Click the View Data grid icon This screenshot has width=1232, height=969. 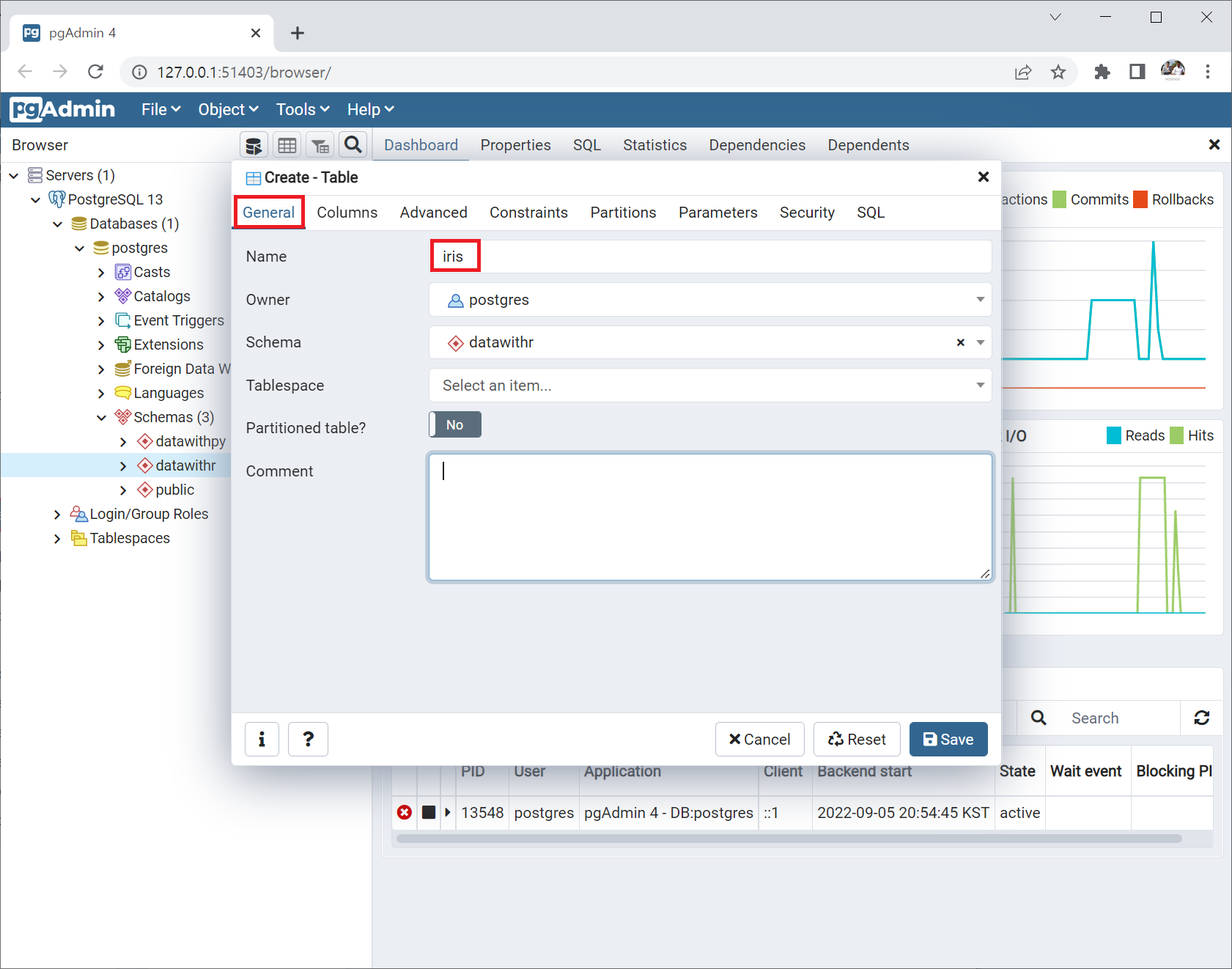287,145
